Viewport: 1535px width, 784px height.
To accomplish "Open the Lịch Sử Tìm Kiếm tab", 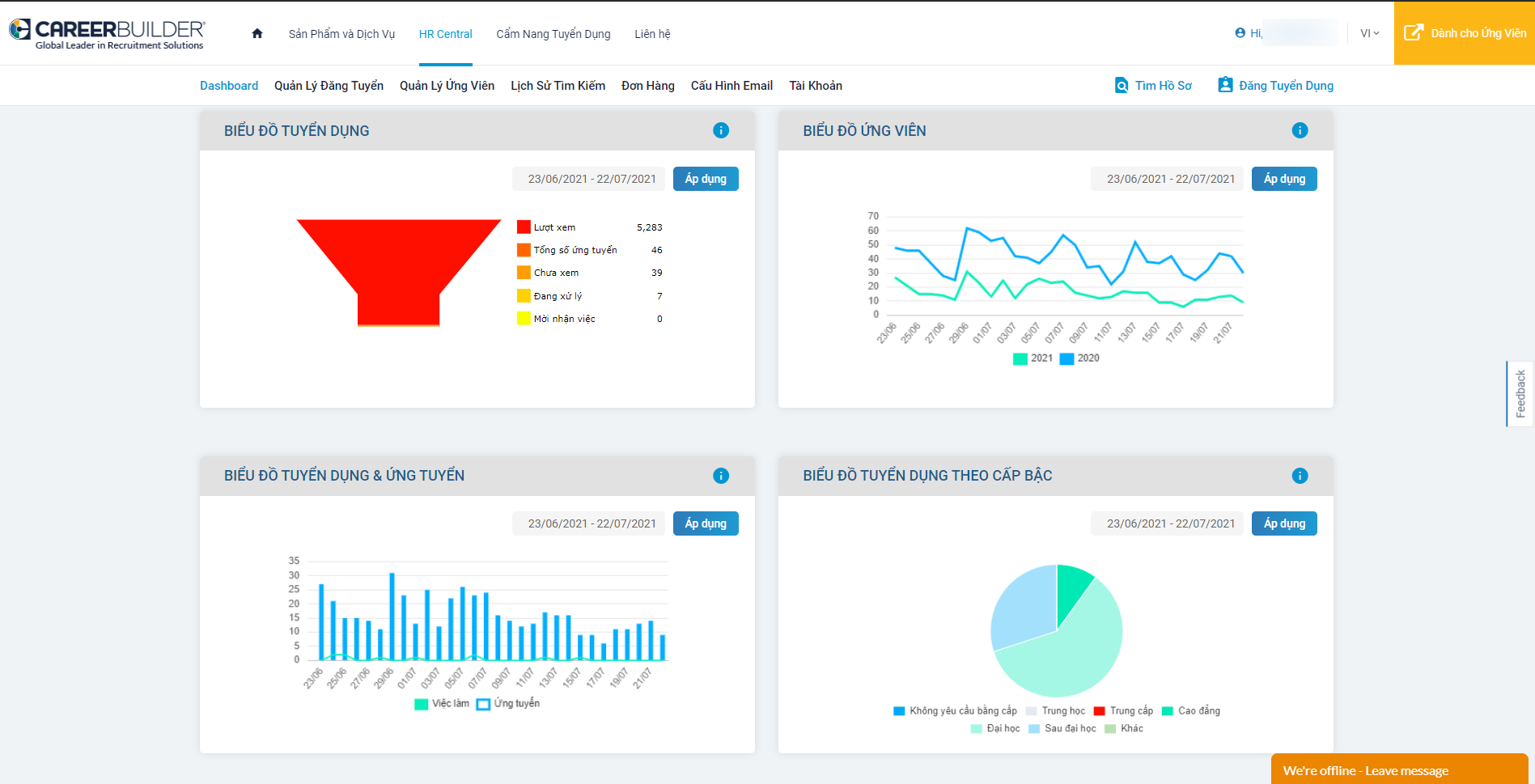I will pyautogui.click(x=558, y=86).
